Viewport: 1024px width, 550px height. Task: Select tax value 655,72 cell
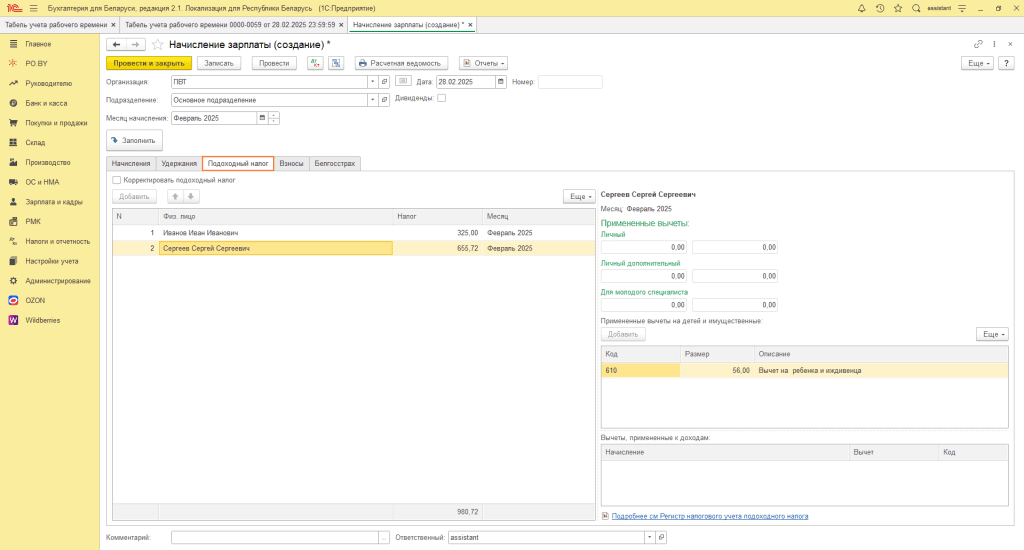[438, 248]
